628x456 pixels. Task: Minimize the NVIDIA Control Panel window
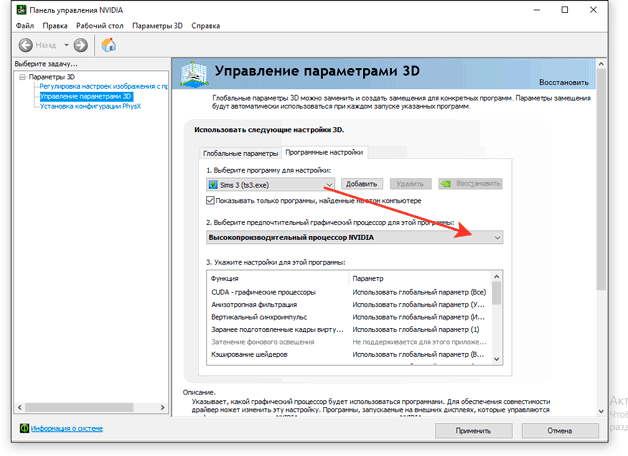click(x=537, y=10)
